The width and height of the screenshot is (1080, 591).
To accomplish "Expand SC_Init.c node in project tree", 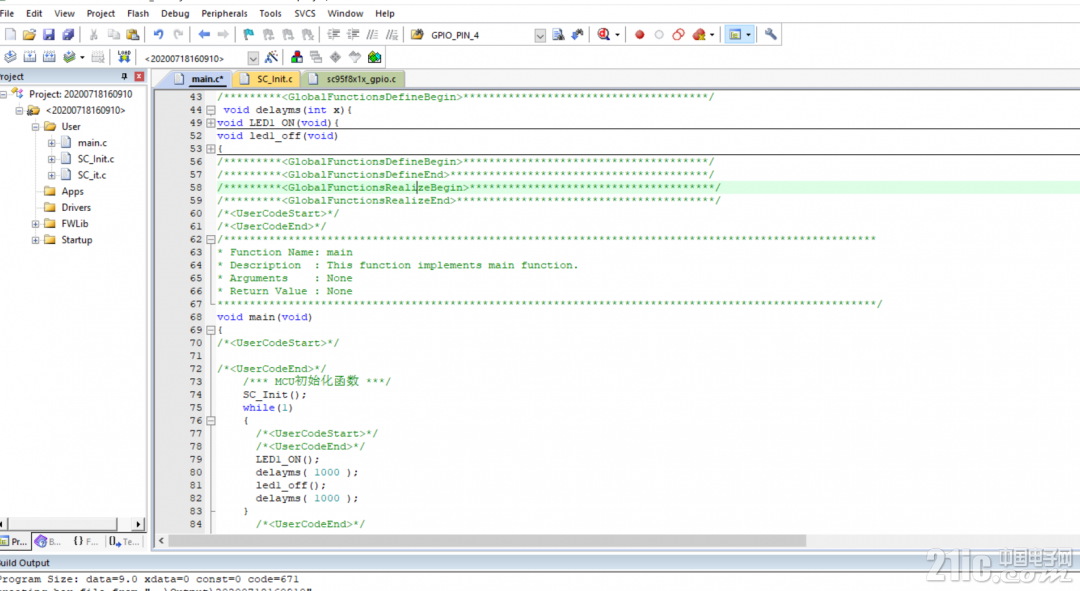I will click(x=52, y=159).
